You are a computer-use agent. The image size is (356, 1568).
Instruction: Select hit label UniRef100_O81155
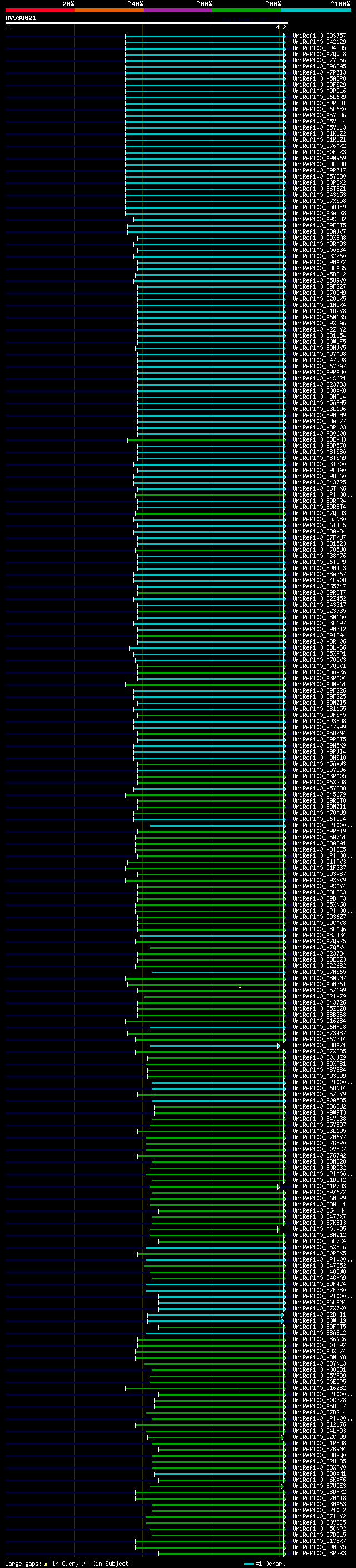pyautogui.click(x=319, y=709)
